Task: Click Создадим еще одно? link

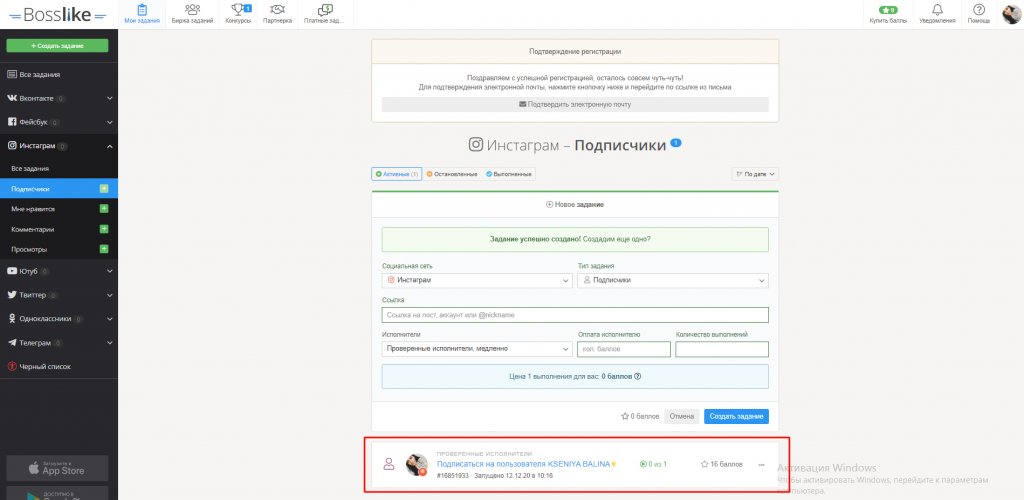Action: (x=616, y=239)
